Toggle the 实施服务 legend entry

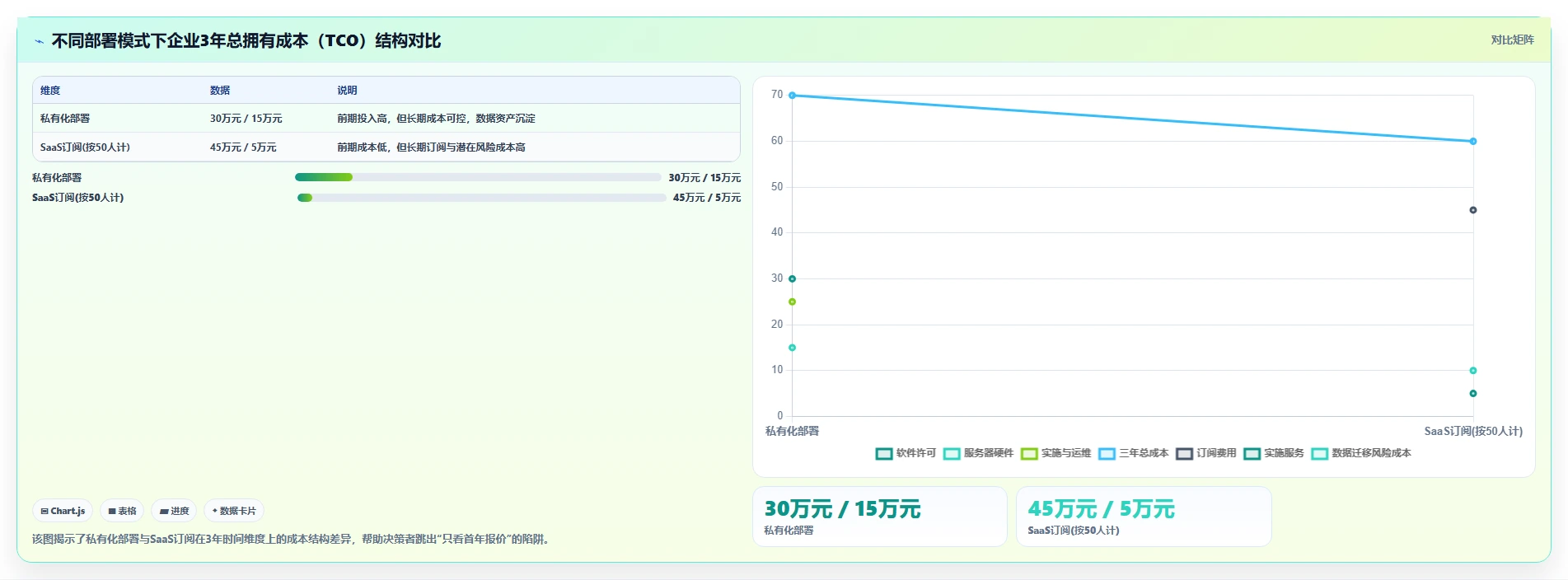[1274, 453]
